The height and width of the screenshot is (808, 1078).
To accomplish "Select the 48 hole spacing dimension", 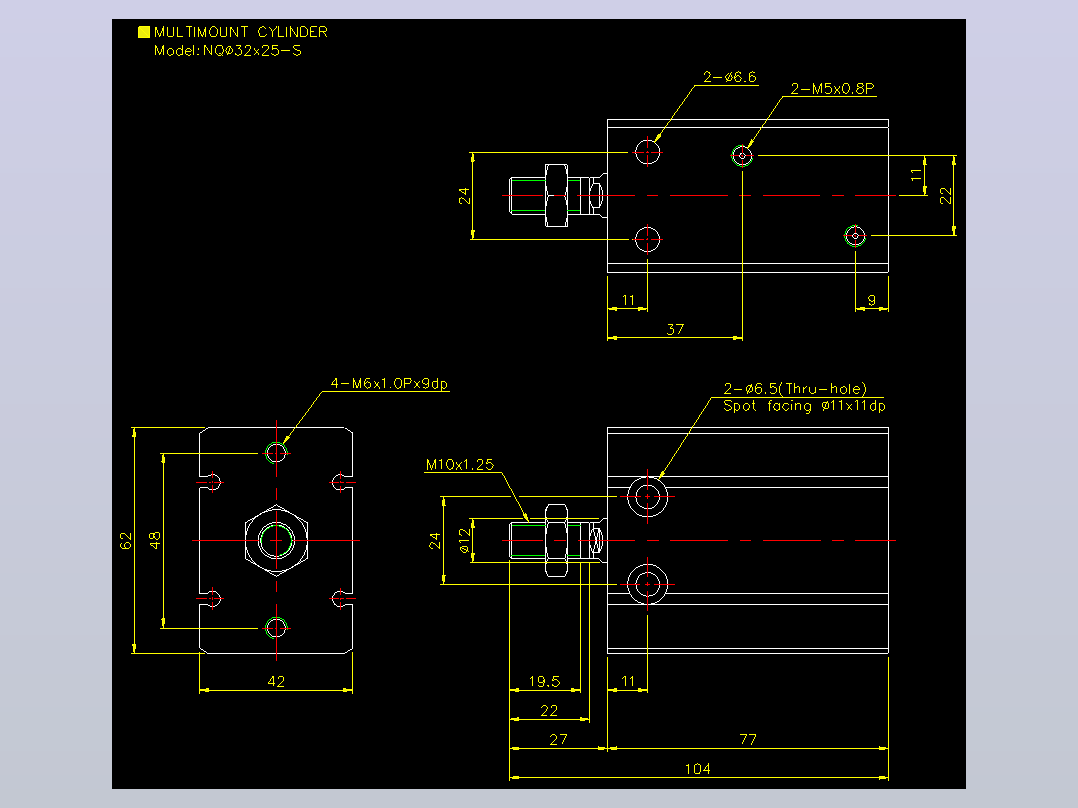I will click(155, 541).
